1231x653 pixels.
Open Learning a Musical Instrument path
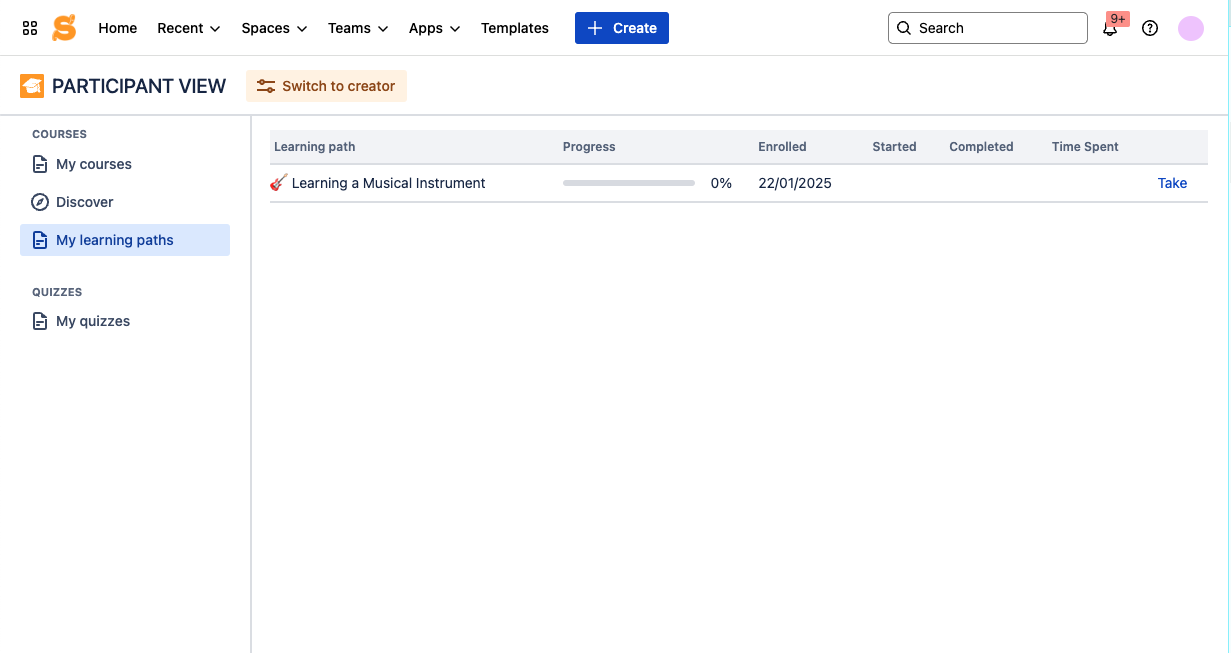pos(388,183)
